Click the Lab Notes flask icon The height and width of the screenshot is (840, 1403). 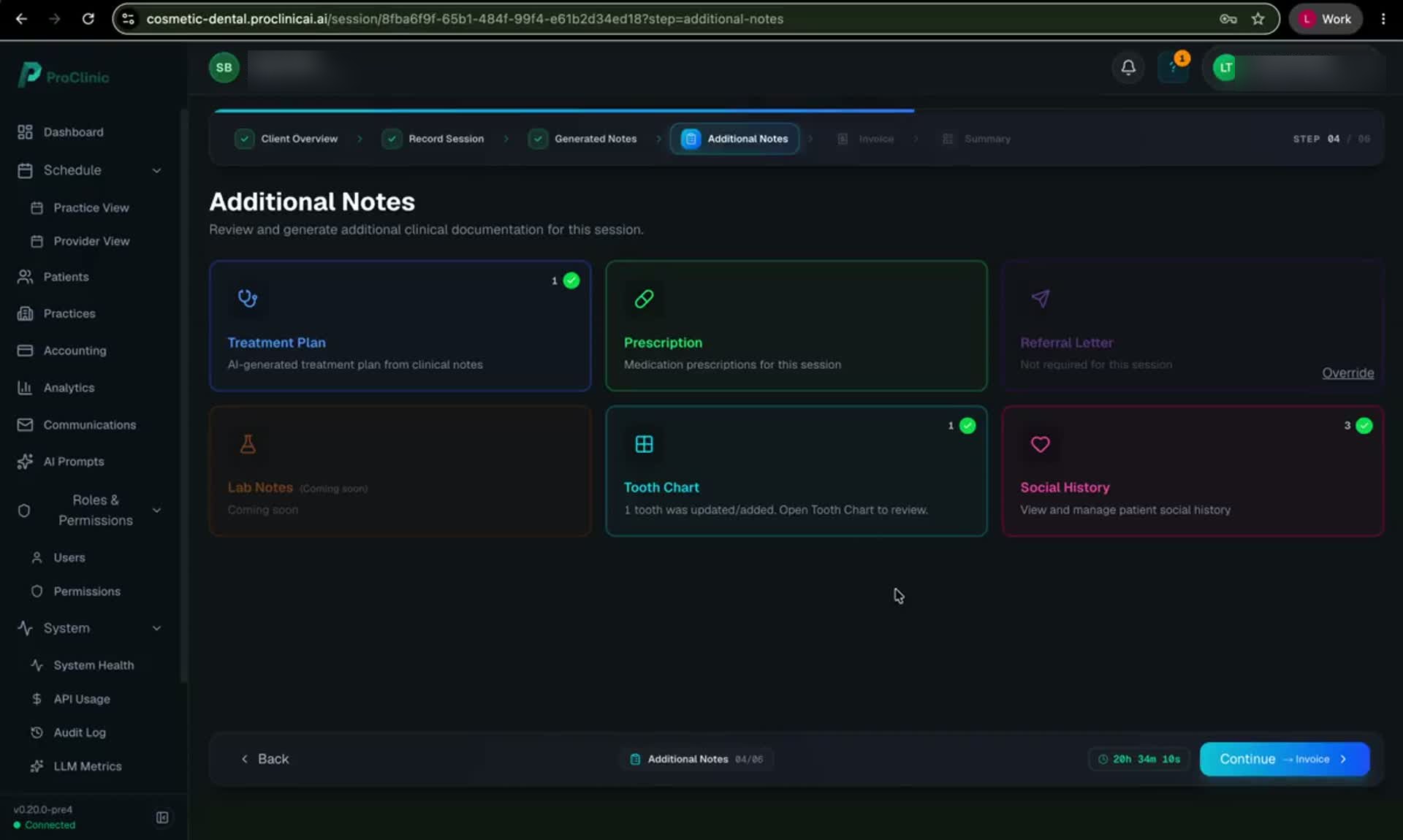point(248,443)
